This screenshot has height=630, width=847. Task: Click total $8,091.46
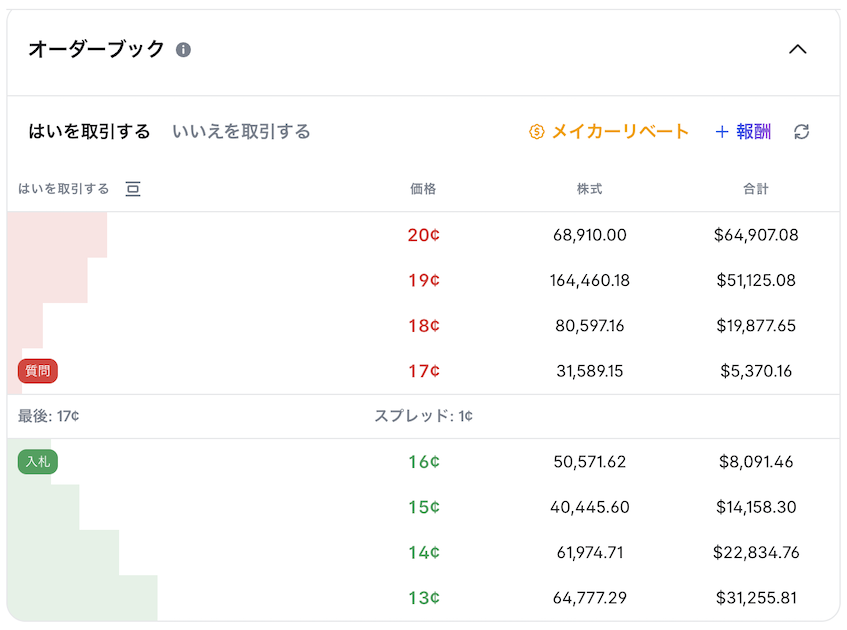point(756,462)
